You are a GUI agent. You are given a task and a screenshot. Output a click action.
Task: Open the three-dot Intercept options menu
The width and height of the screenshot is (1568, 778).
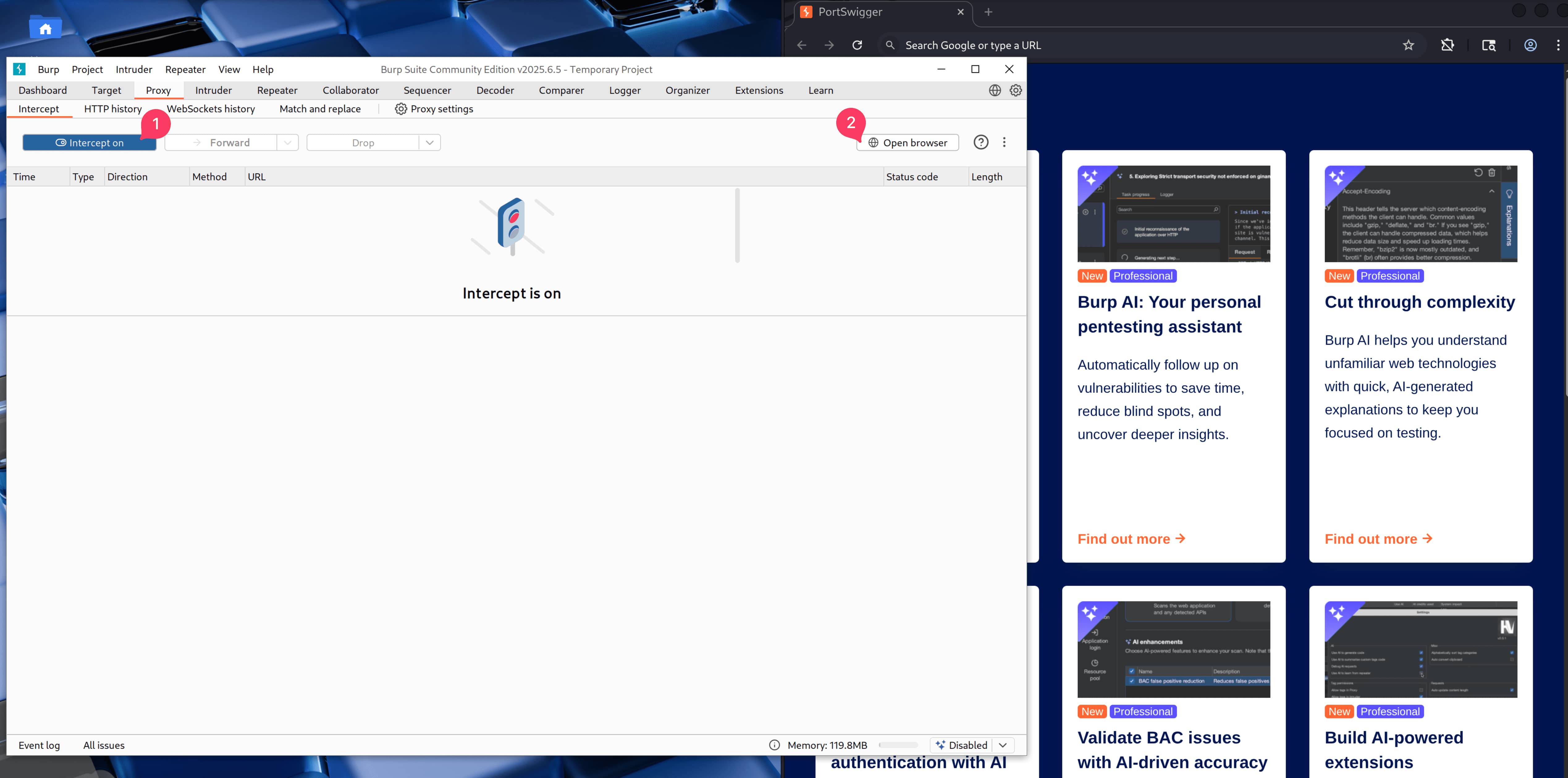1004,142
